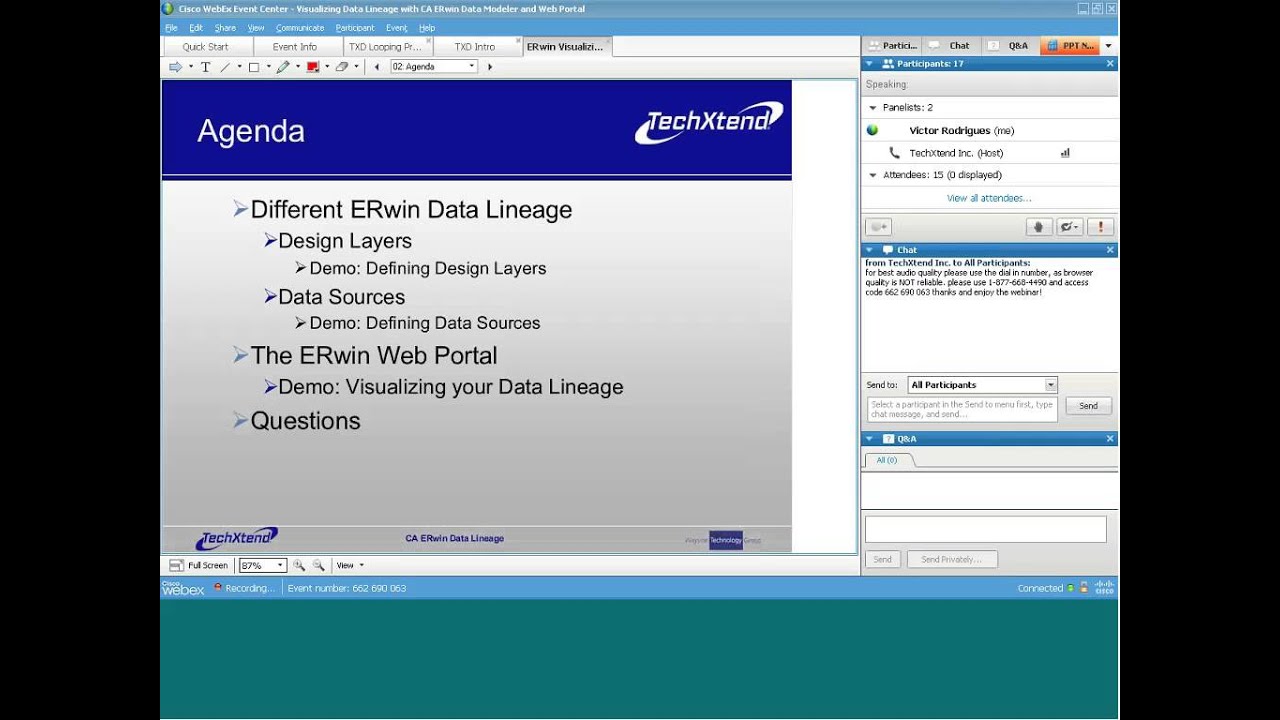1280x720 pixels.
Task: Close the Participants panel
Action: click(1110, 63)
